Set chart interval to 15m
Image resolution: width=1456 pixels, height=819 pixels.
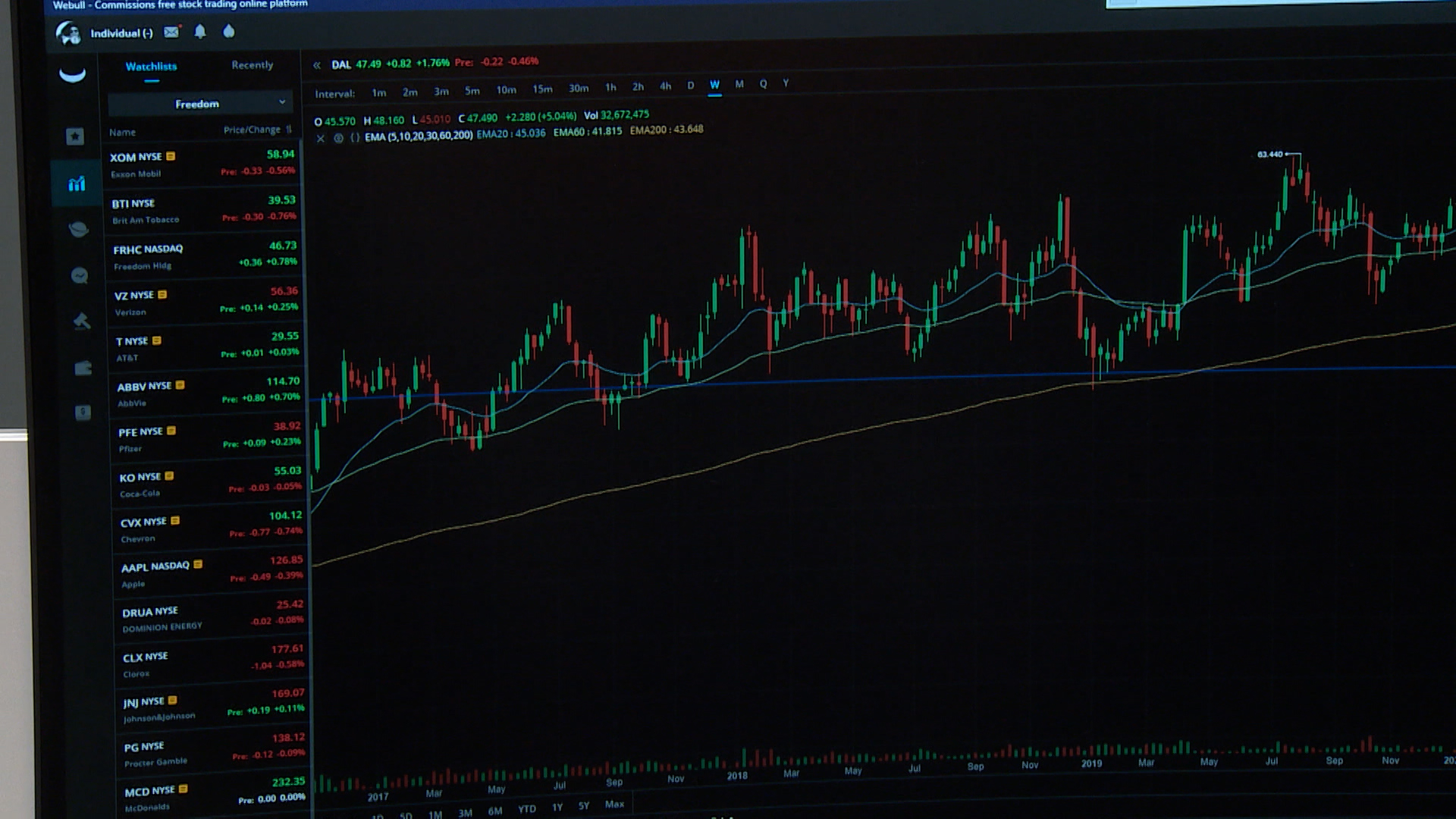coord(542,89)
